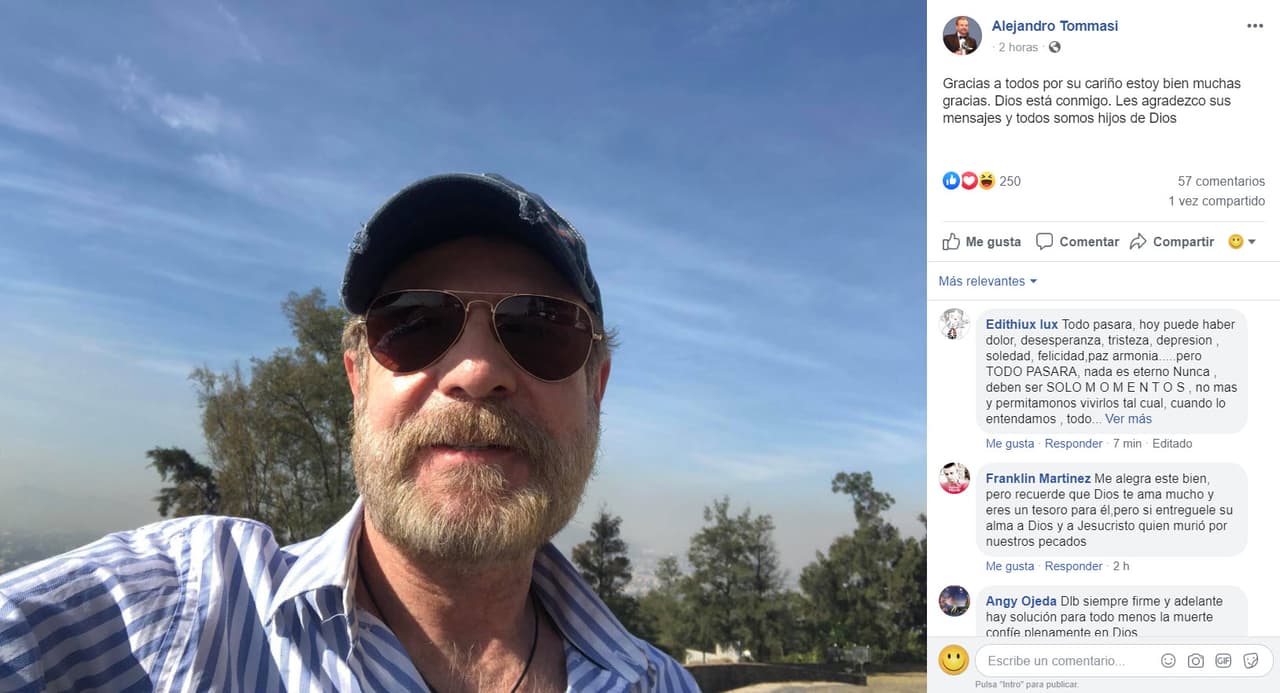Like Franklin Martinez's comment

tap(1009, 565)
